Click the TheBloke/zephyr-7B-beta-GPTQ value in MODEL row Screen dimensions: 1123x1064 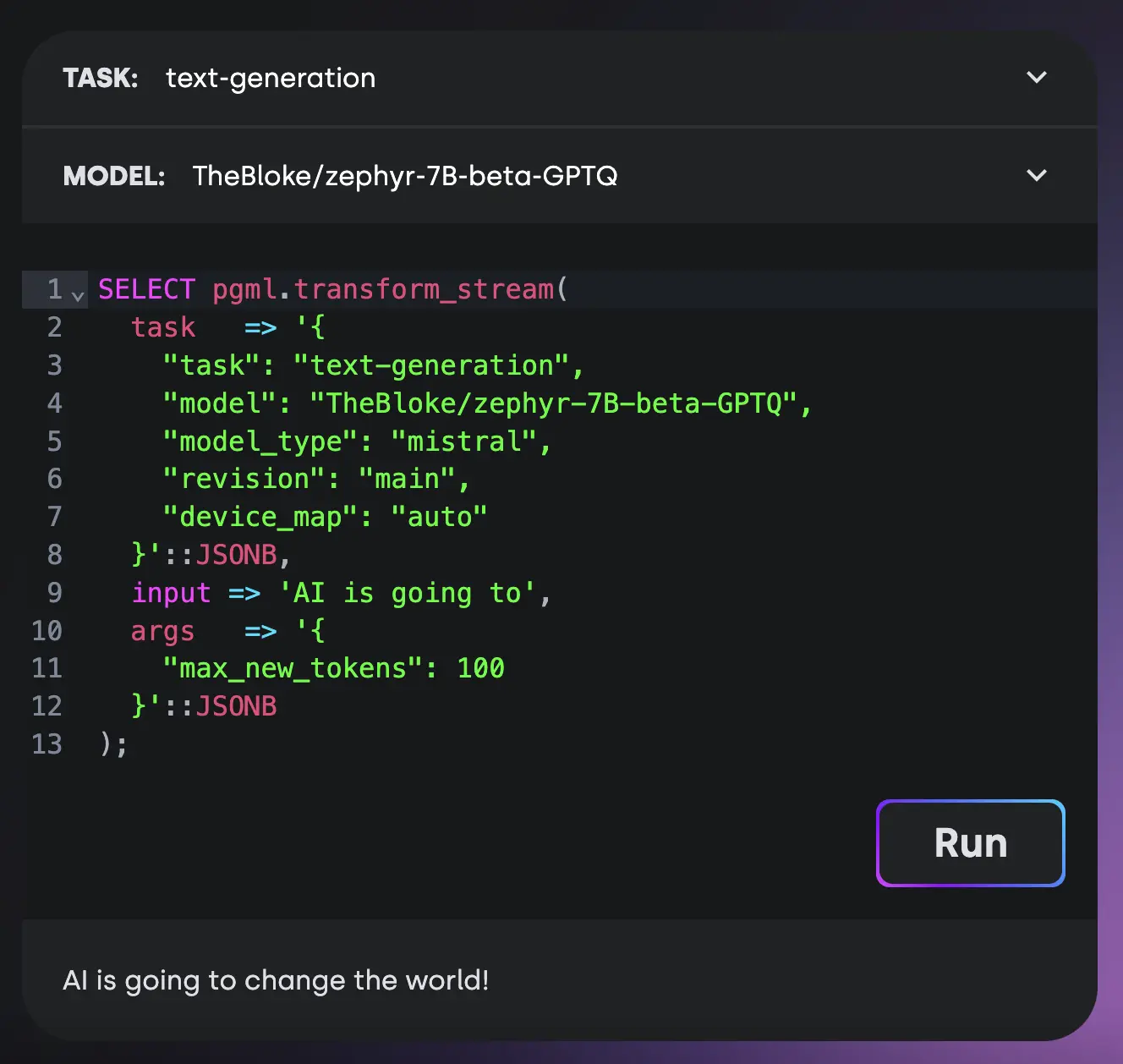(404, 176)
